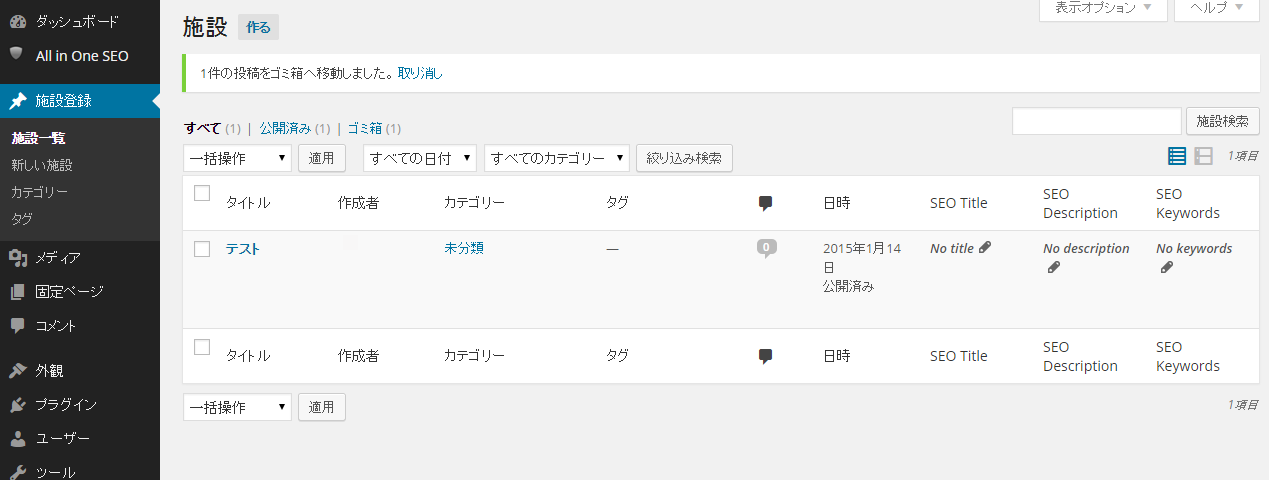This screenshot has width=1269, height=480.
Task: Open ゴミ箱 trash filter link
Action: click(364, 128)
